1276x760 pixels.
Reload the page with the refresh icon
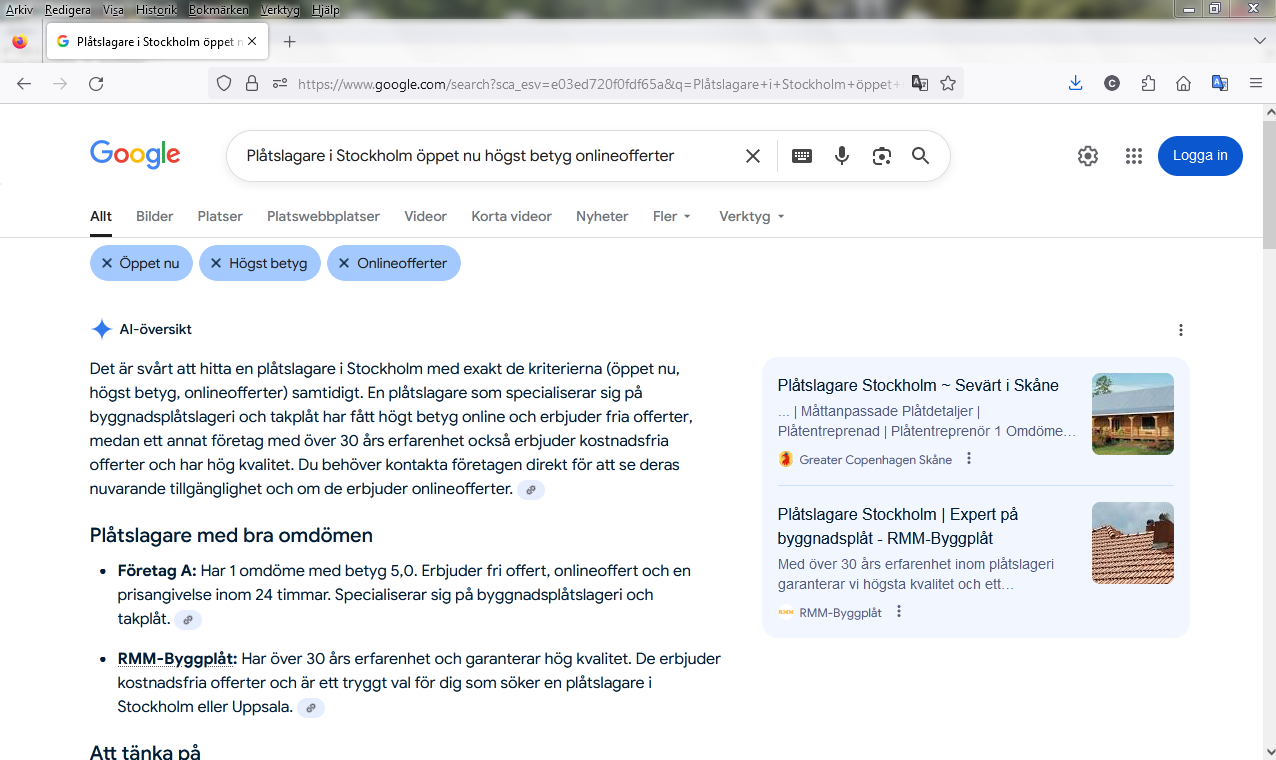point(96,84)
